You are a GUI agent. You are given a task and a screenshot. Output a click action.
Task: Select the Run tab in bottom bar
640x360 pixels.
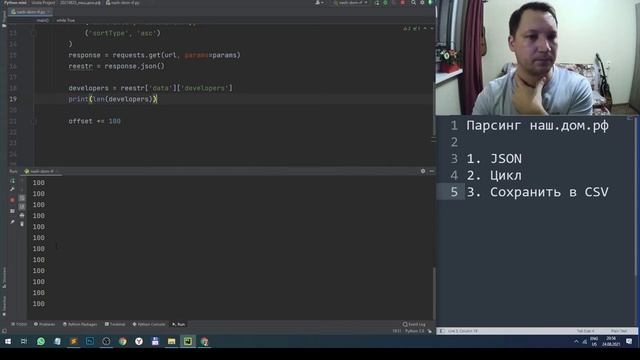coord(179,324)
